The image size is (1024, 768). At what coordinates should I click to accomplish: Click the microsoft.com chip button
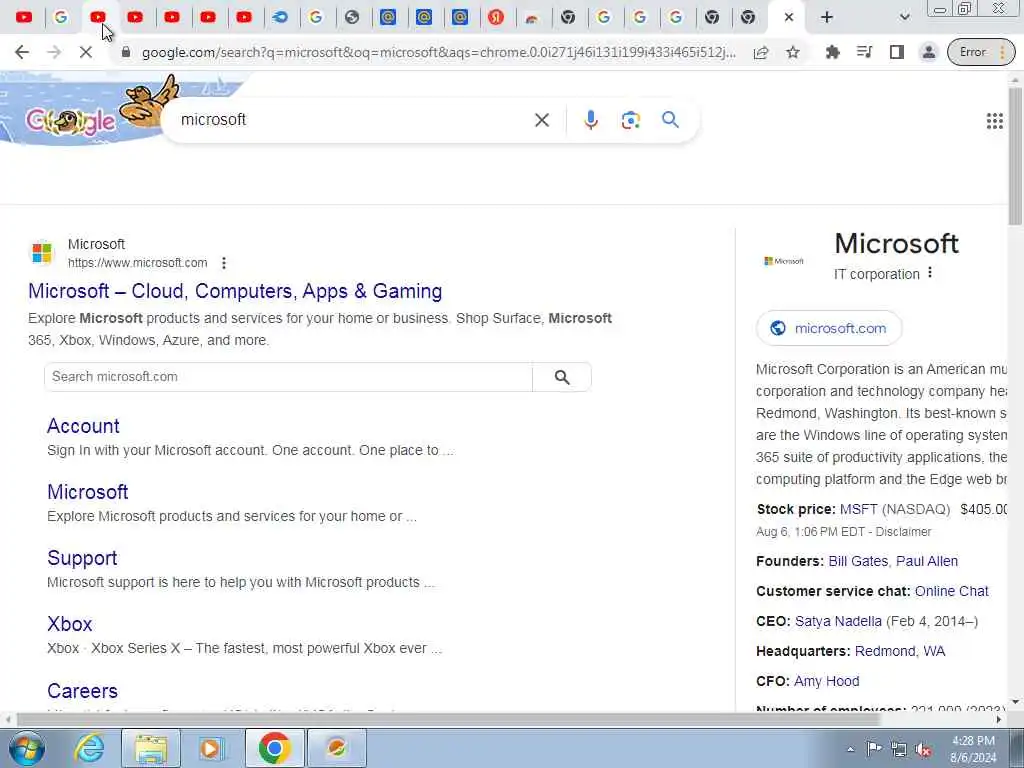point(829,328)
